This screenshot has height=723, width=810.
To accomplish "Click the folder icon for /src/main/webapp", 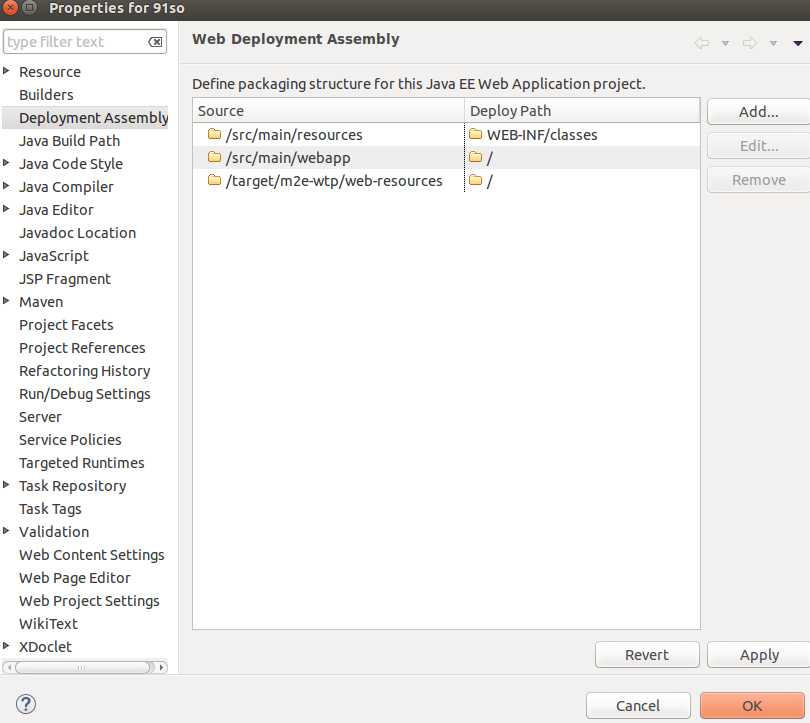I will point(214,157).
